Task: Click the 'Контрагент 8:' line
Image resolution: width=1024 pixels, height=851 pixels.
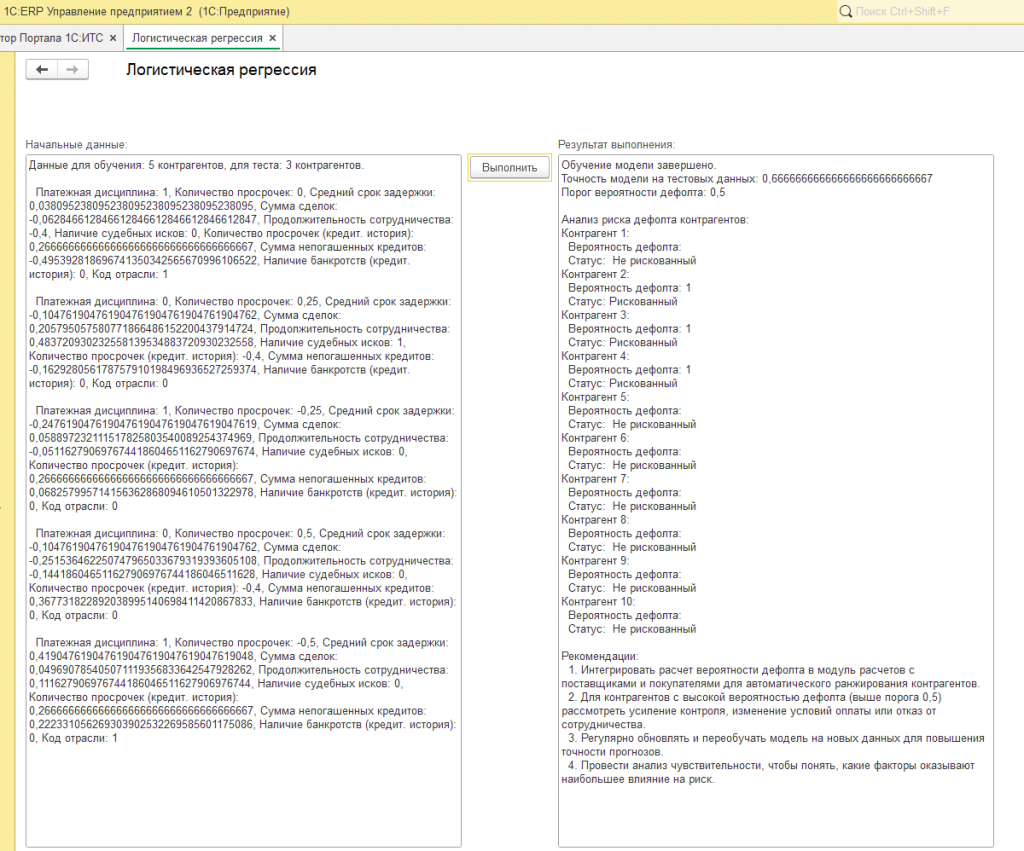Action: pos(596,520)
